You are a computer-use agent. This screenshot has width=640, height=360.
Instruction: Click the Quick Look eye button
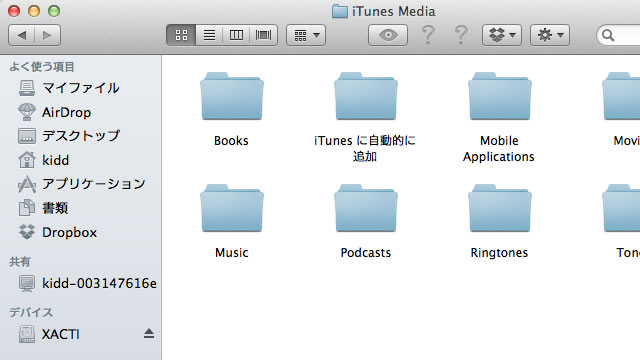coord(388,35)
